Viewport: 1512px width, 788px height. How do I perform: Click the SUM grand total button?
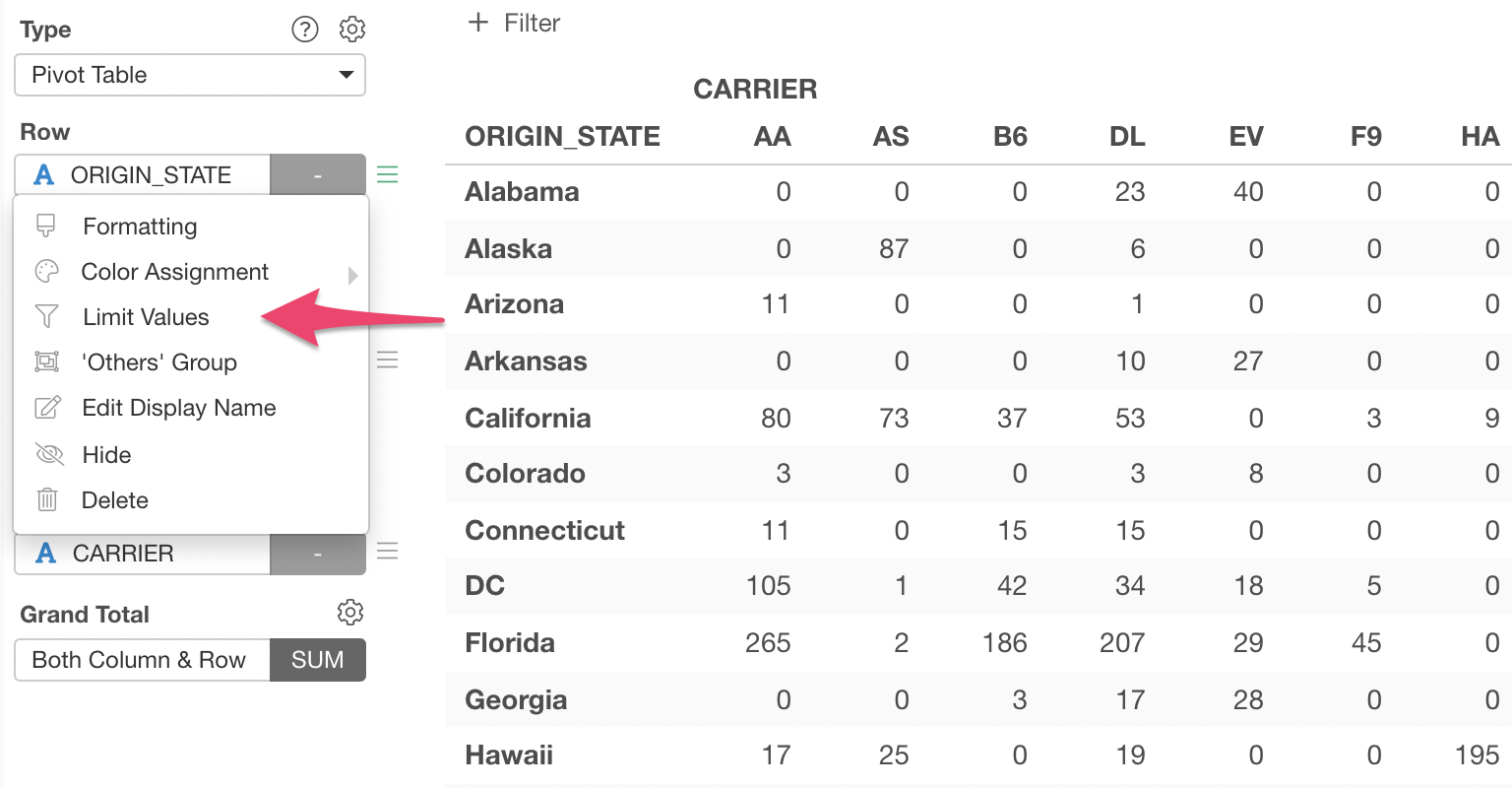click(318, 660)
